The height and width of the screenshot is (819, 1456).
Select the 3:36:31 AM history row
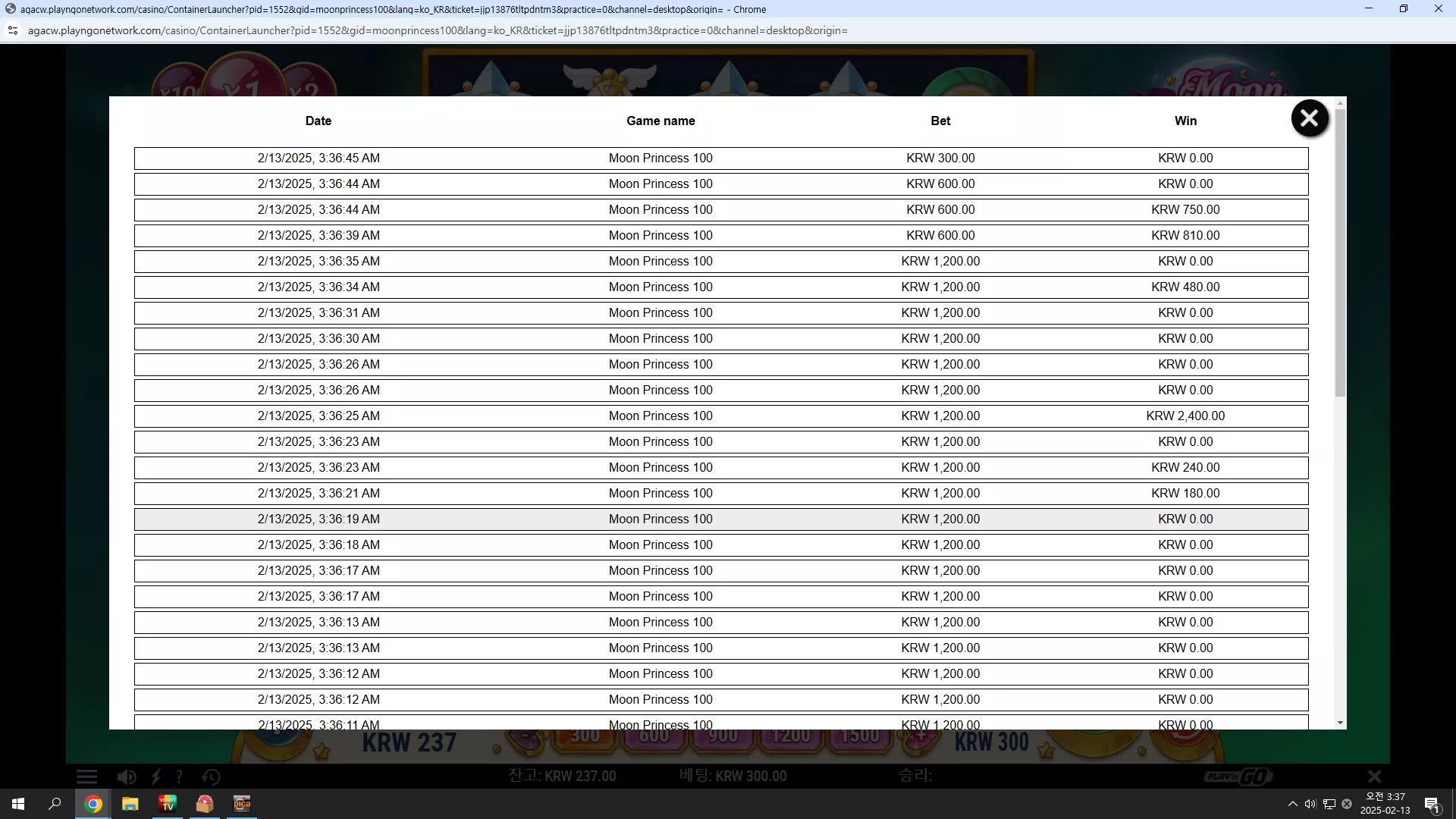coord(721,313)
